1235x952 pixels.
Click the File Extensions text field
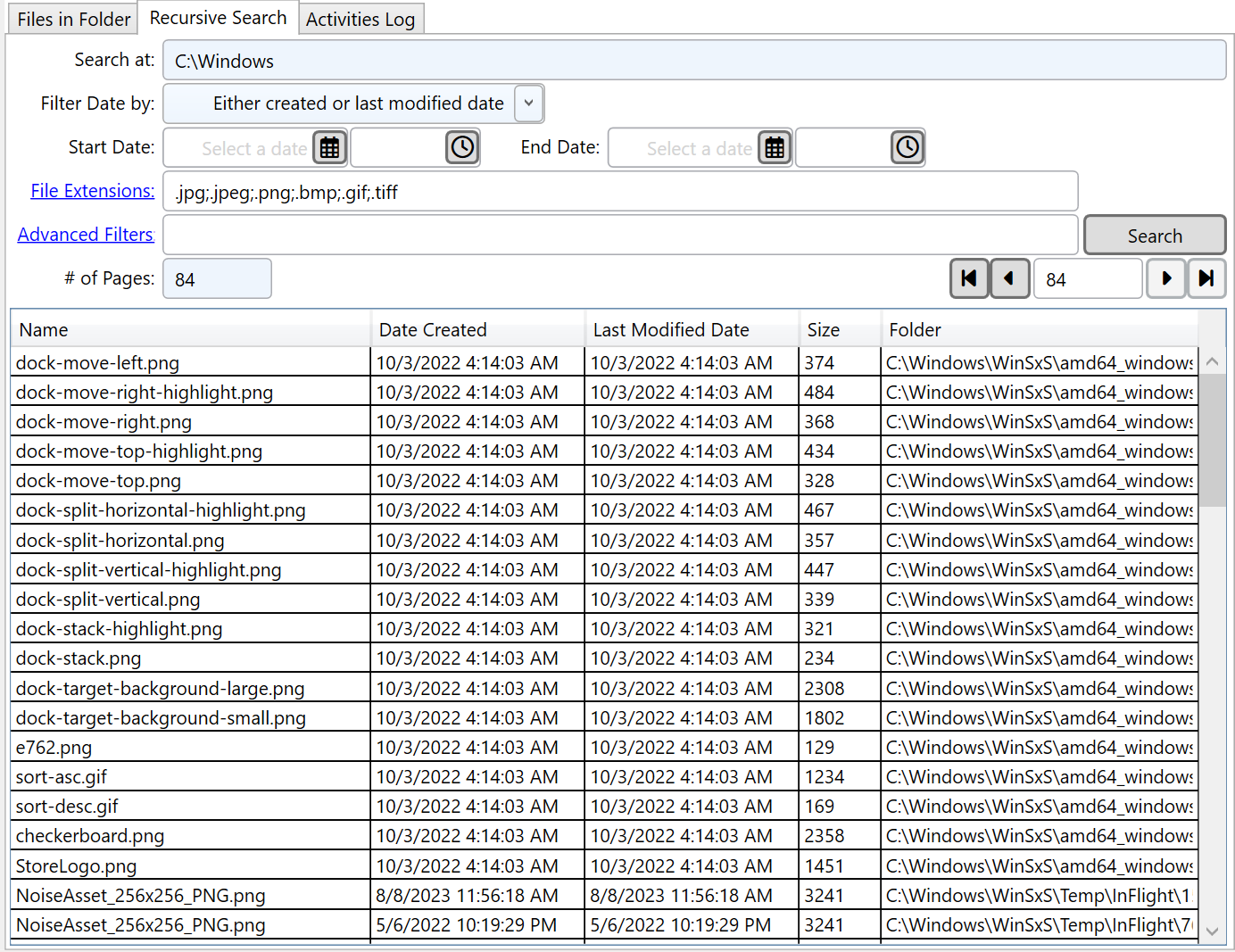point(620,192)
